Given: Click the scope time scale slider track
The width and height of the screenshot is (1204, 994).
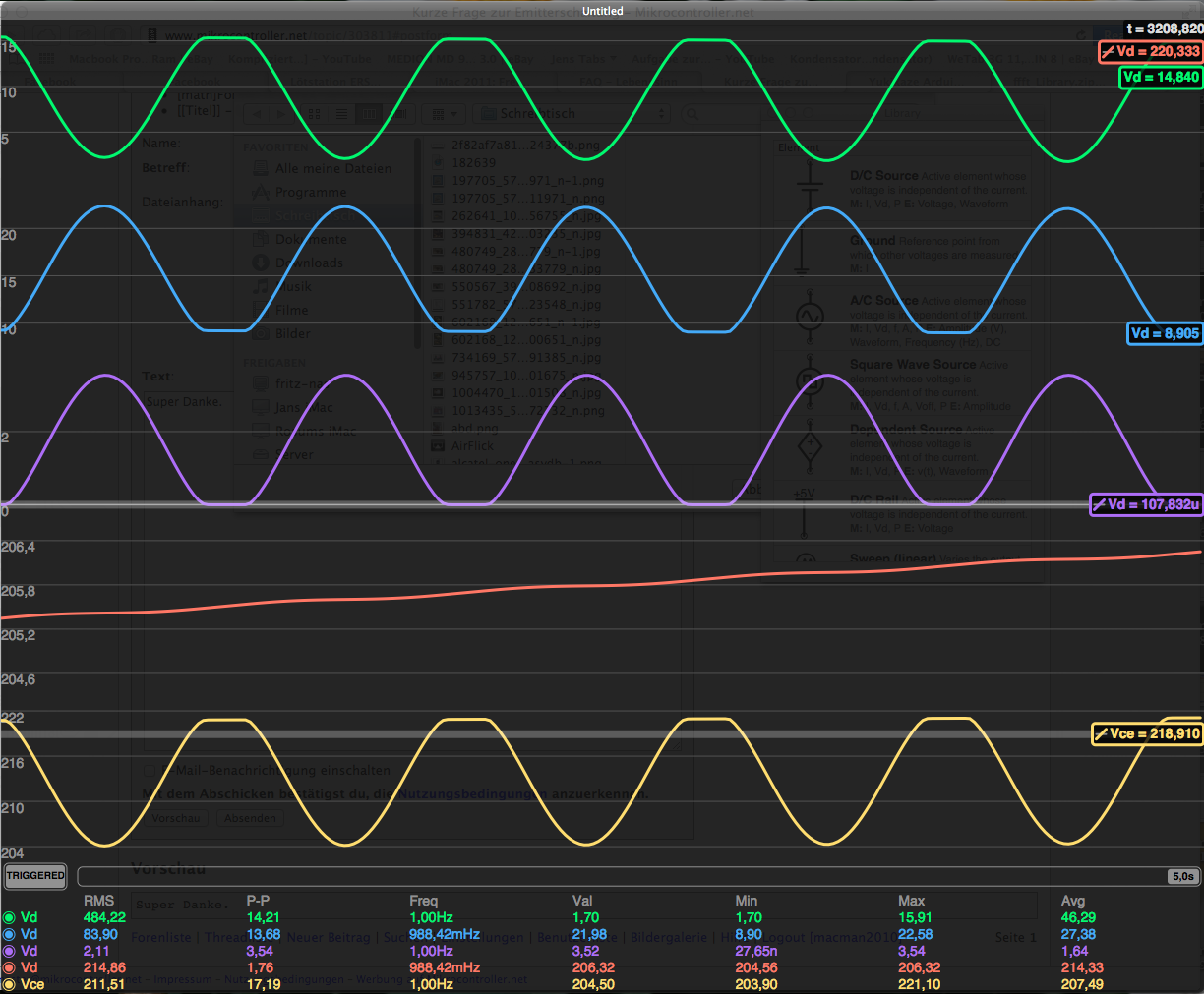Looking at the screenshot, I should 637,876.
